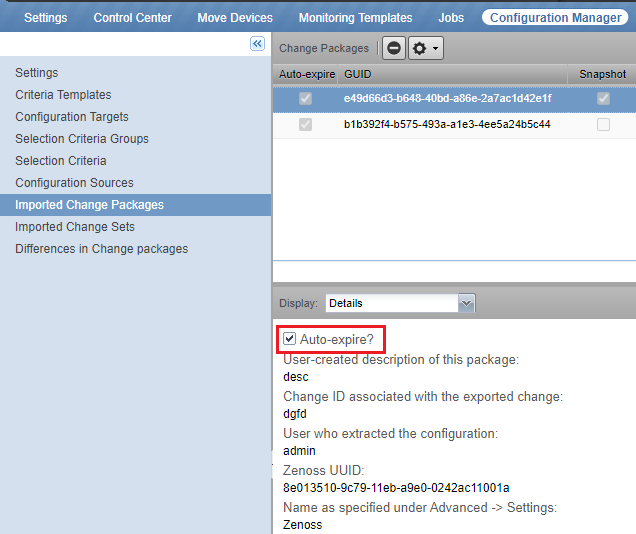Screen dimensions: 636x534
Task: Enable Snapshot for package b1b392f4
Action: (603, 124)
